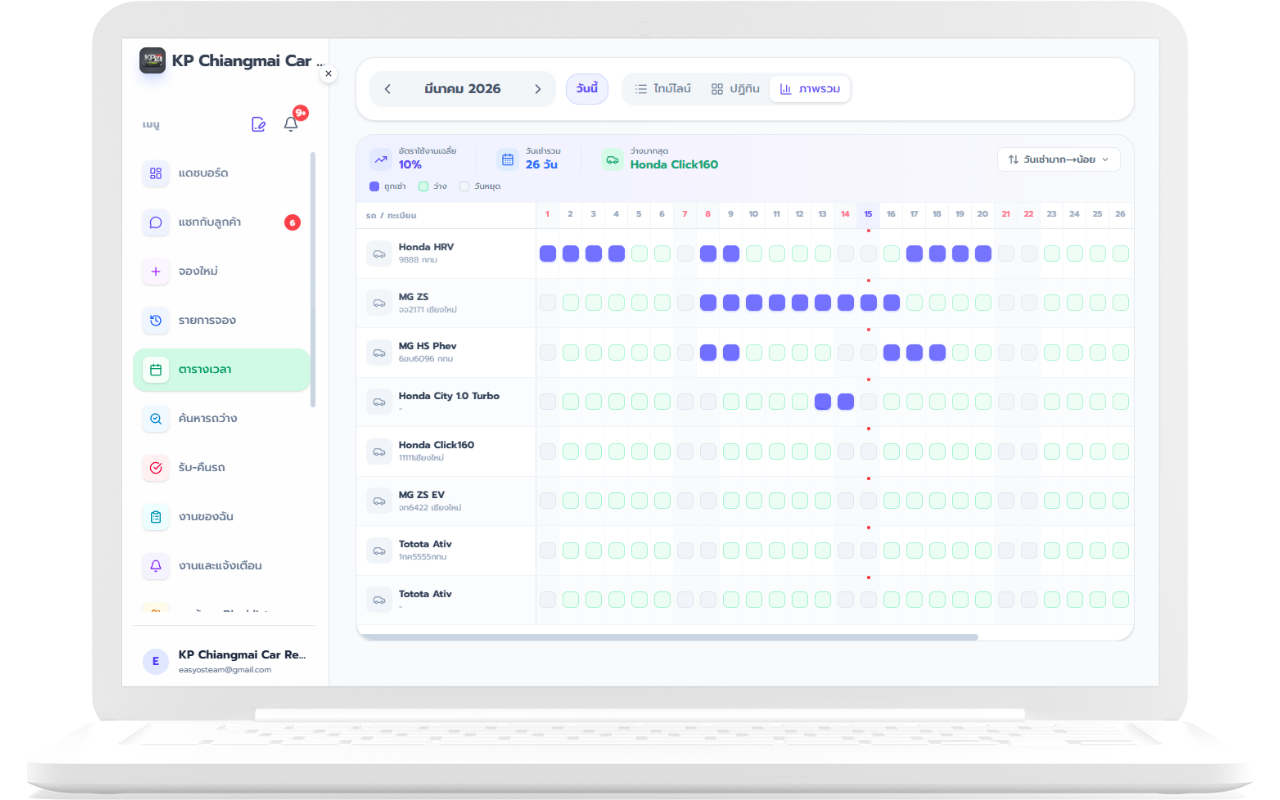Advance to next month with the right chevron
Image resolution: width=1280 pixels, height=800 pixels.
(x=536, y=89)
